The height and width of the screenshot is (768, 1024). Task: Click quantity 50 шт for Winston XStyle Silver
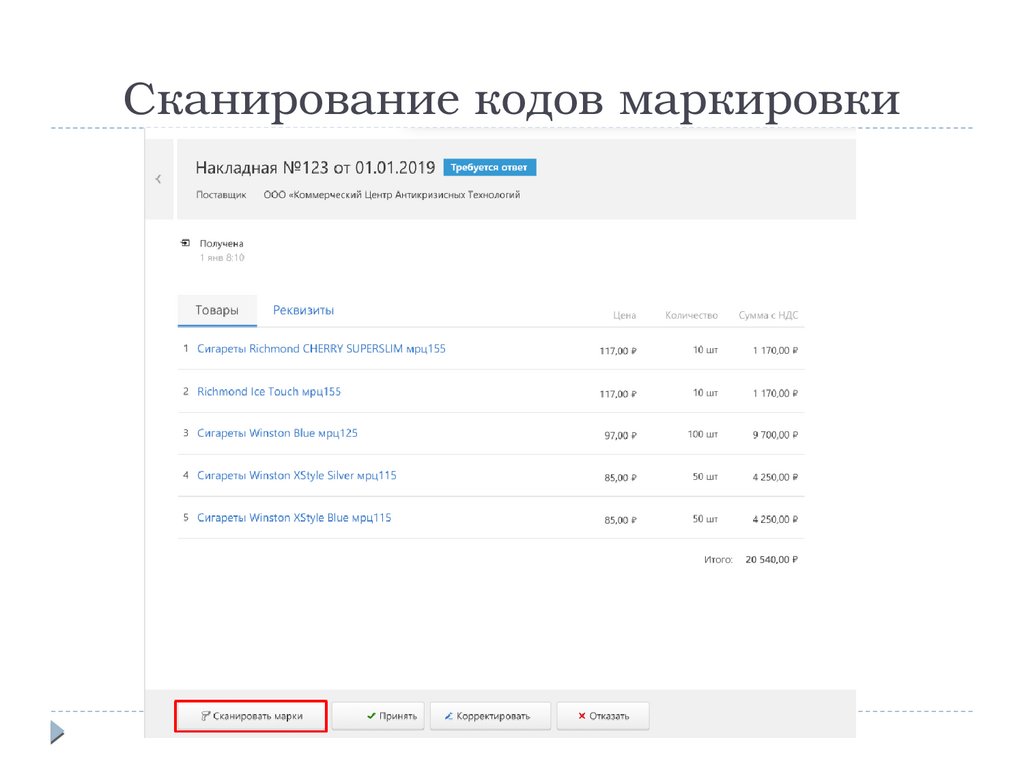pyautogui.click(x=705, y=477)
